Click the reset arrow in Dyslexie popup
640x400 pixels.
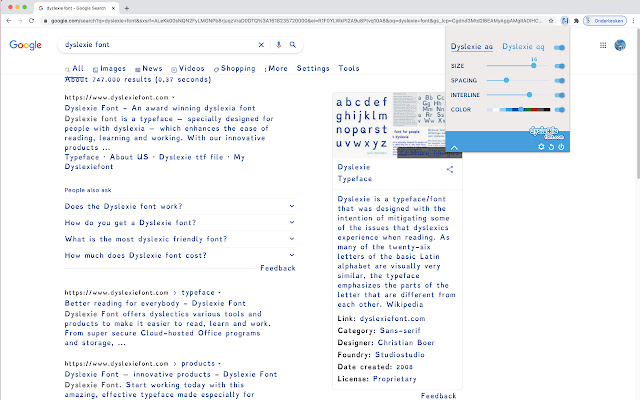point(551,147)
